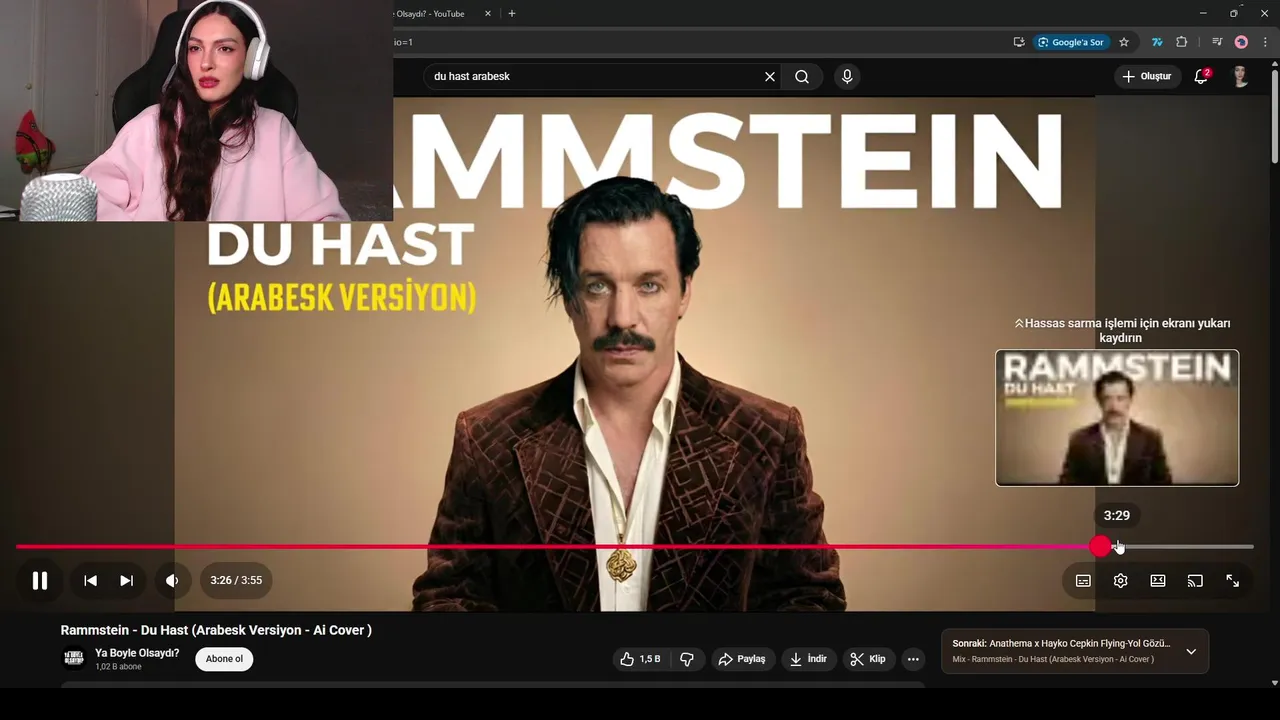
Task: Open the Oluştur create menu
Action: click(1147, 76)
